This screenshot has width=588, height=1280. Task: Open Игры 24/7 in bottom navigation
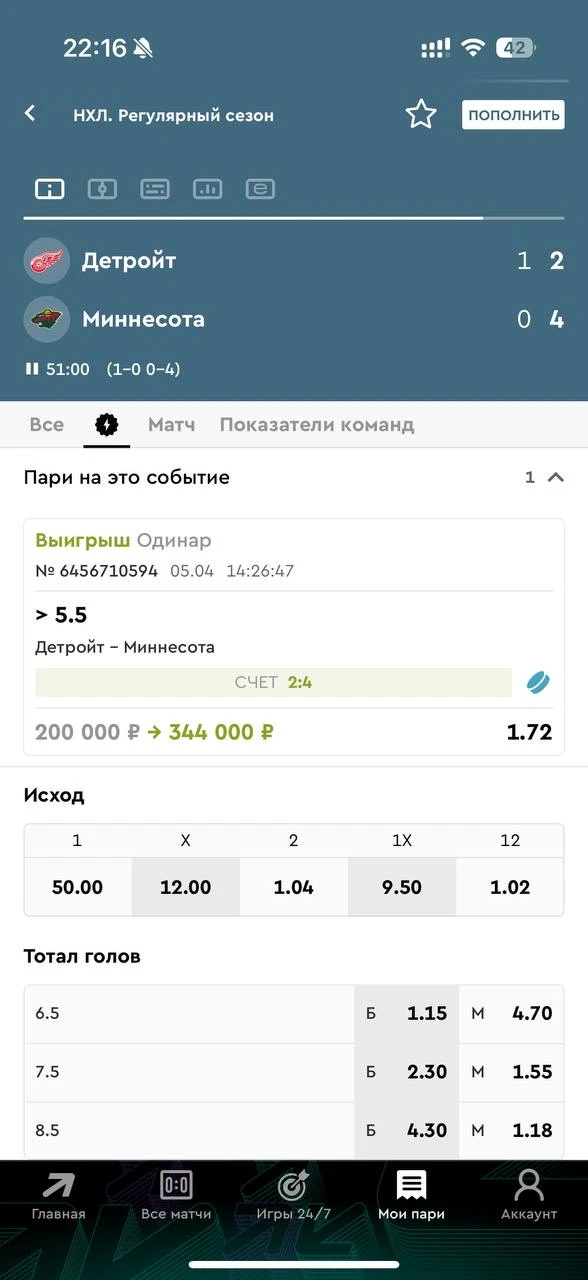coord(293,1195)
